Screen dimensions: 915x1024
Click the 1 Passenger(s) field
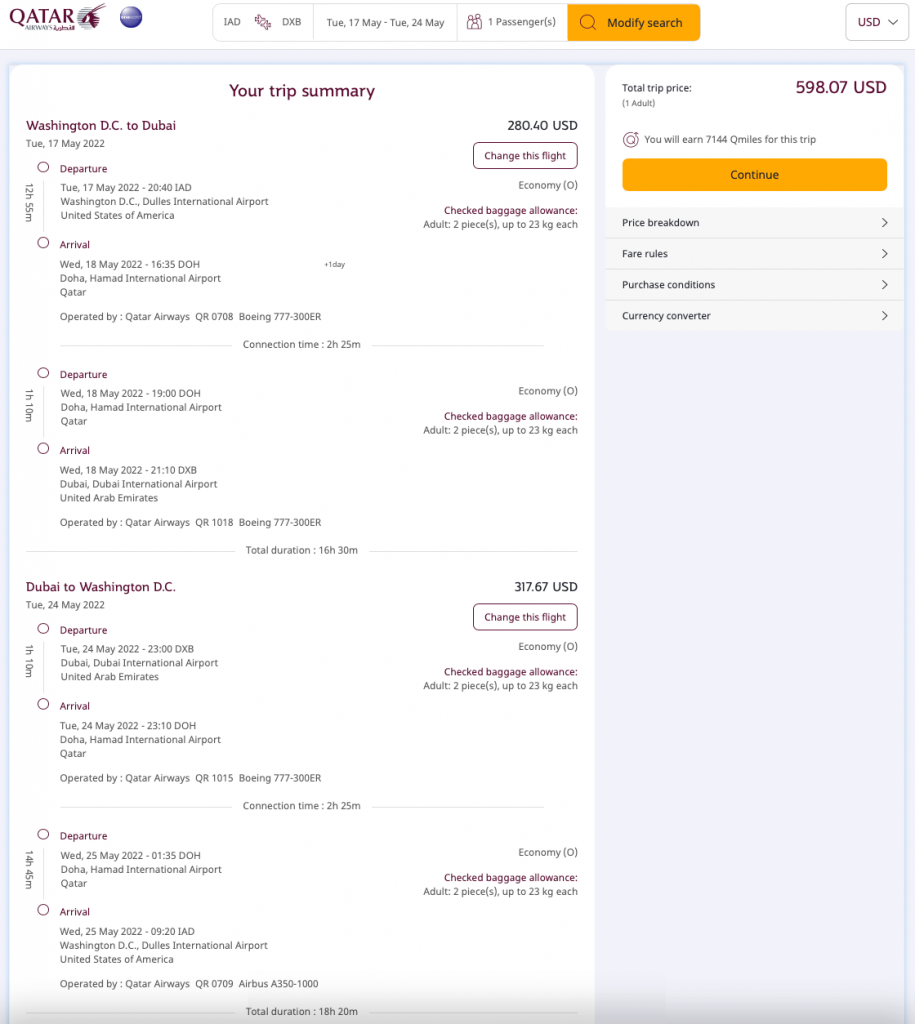coord(521,22)
